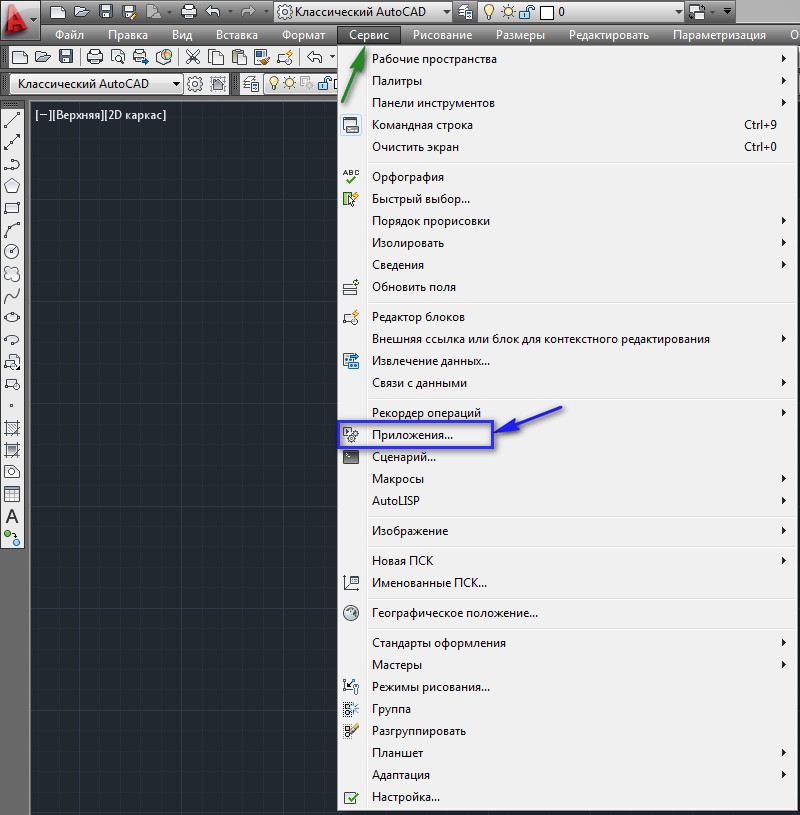Select the Spline drawing tool
800x815 pixels.
(x=12, y=296)
